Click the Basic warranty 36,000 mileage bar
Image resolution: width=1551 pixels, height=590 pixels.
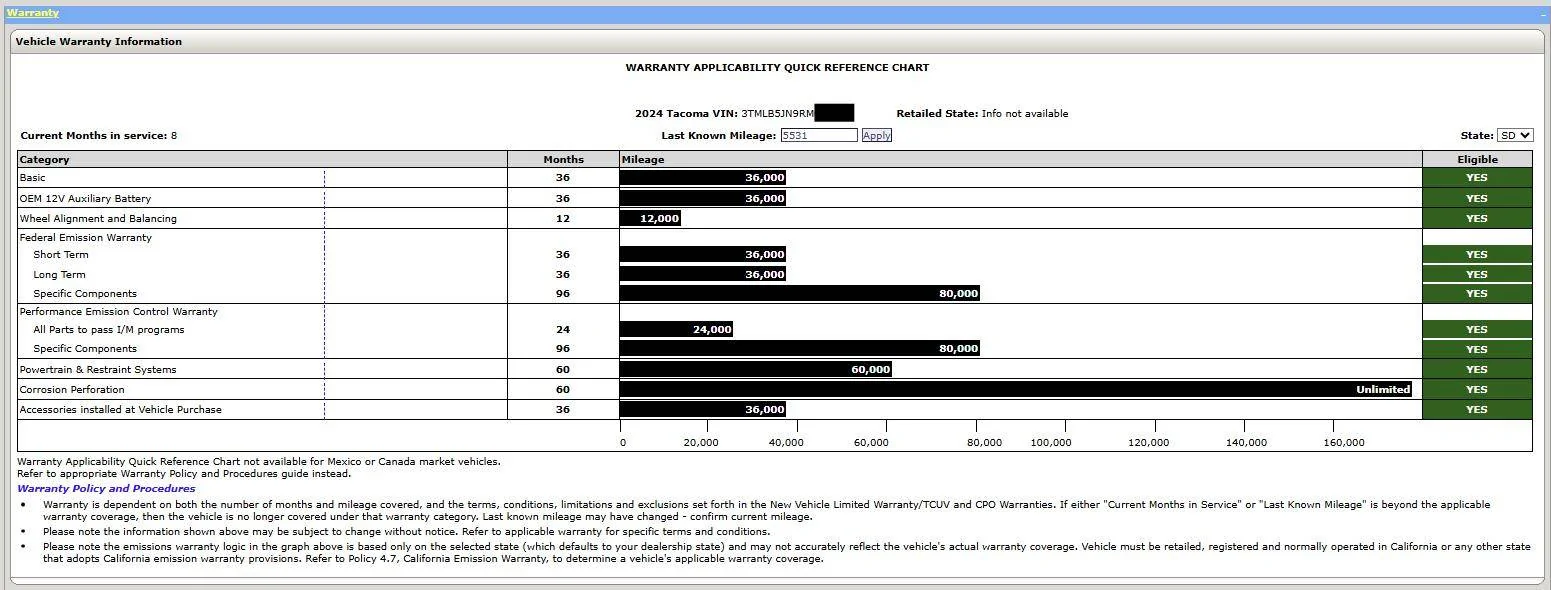point(702,178)
